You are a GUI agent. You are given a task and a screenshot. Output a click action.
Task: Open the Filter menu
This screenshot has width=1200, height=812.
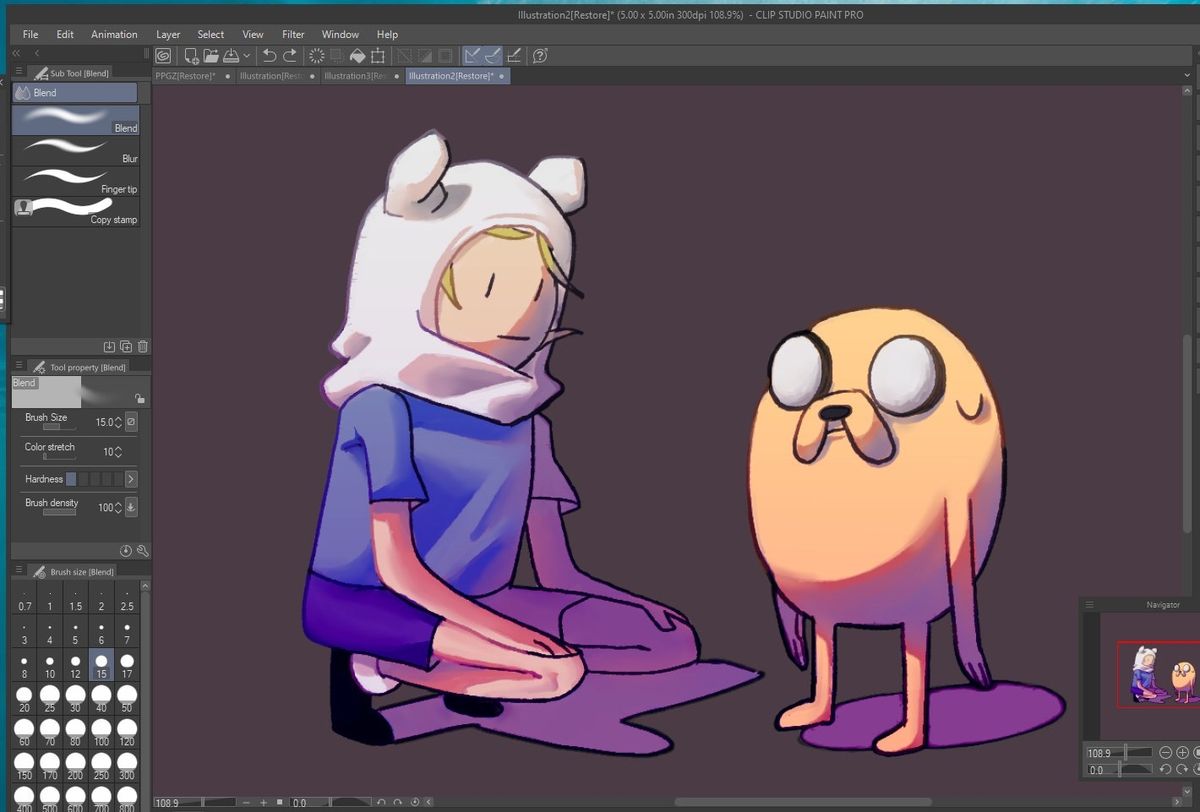pyautogui.click(x=293, y=34)
